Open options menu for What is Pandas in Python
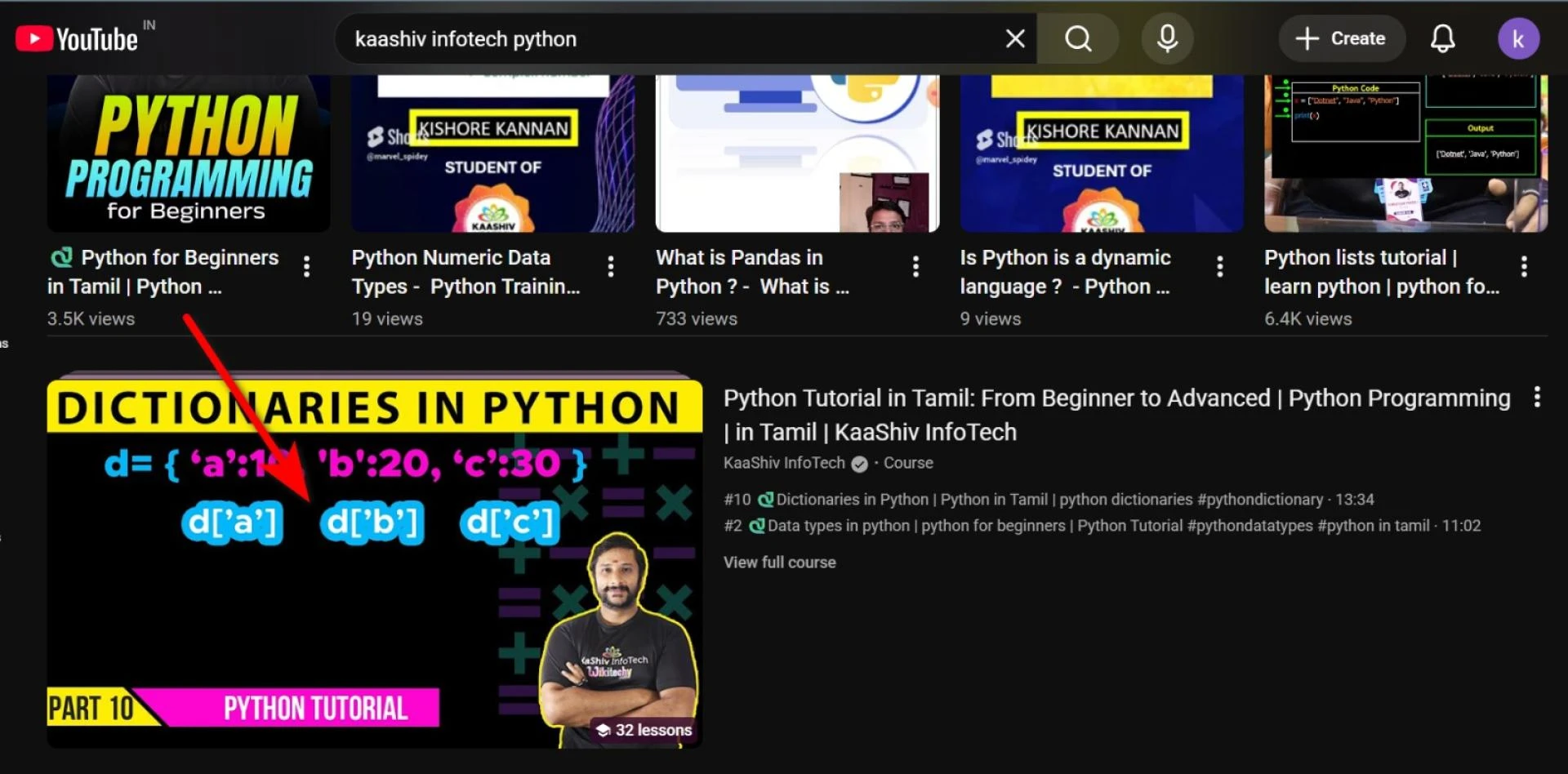1568x774 pixels. click(x=915, y=266)
